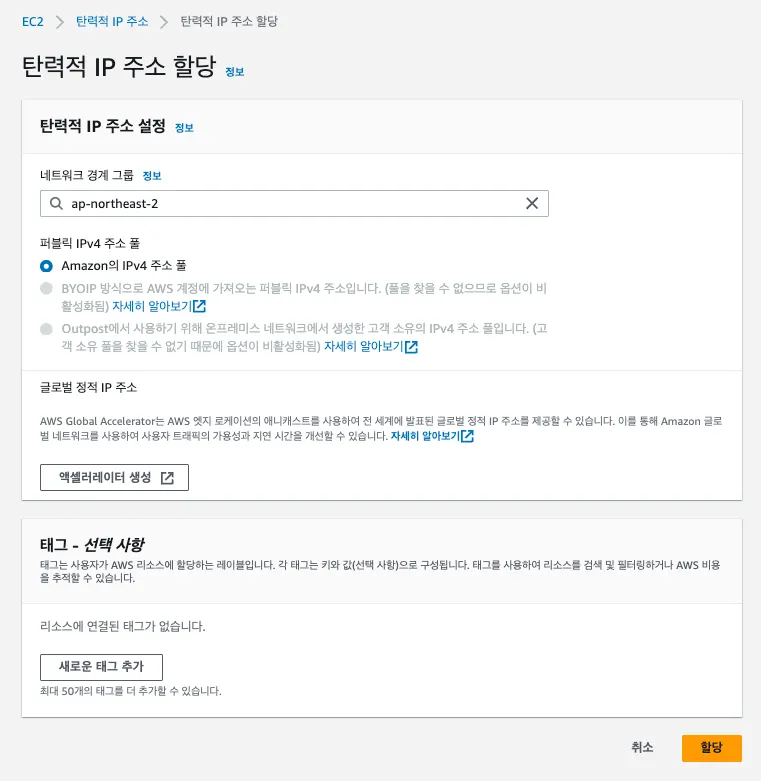
Task: Click the external link icon on the 액셀러레이터 생성 button
Action: [167, 478]
